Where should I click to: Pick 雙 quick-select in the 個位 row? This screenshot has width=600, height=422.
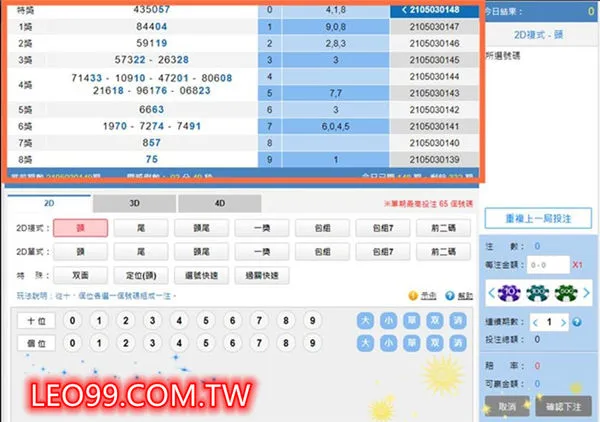tap(435, 343)
